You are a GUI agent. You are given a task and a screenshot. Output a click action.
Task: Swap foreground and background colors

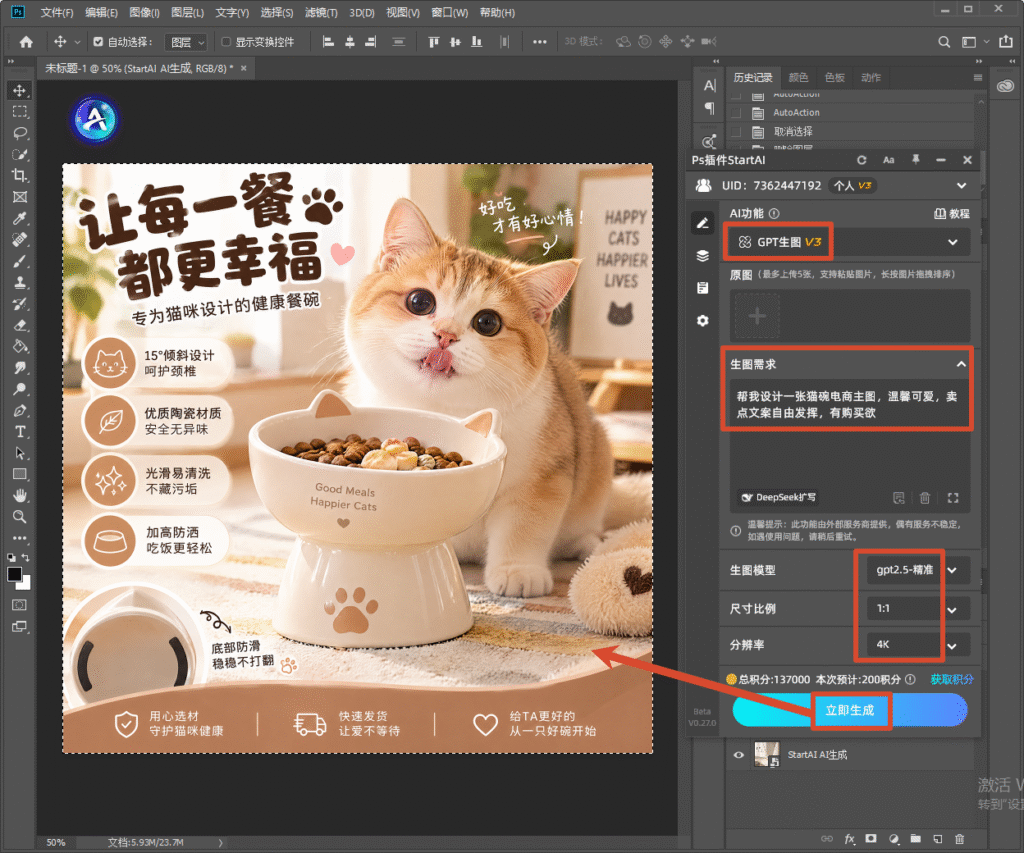(x=25, y=558)
